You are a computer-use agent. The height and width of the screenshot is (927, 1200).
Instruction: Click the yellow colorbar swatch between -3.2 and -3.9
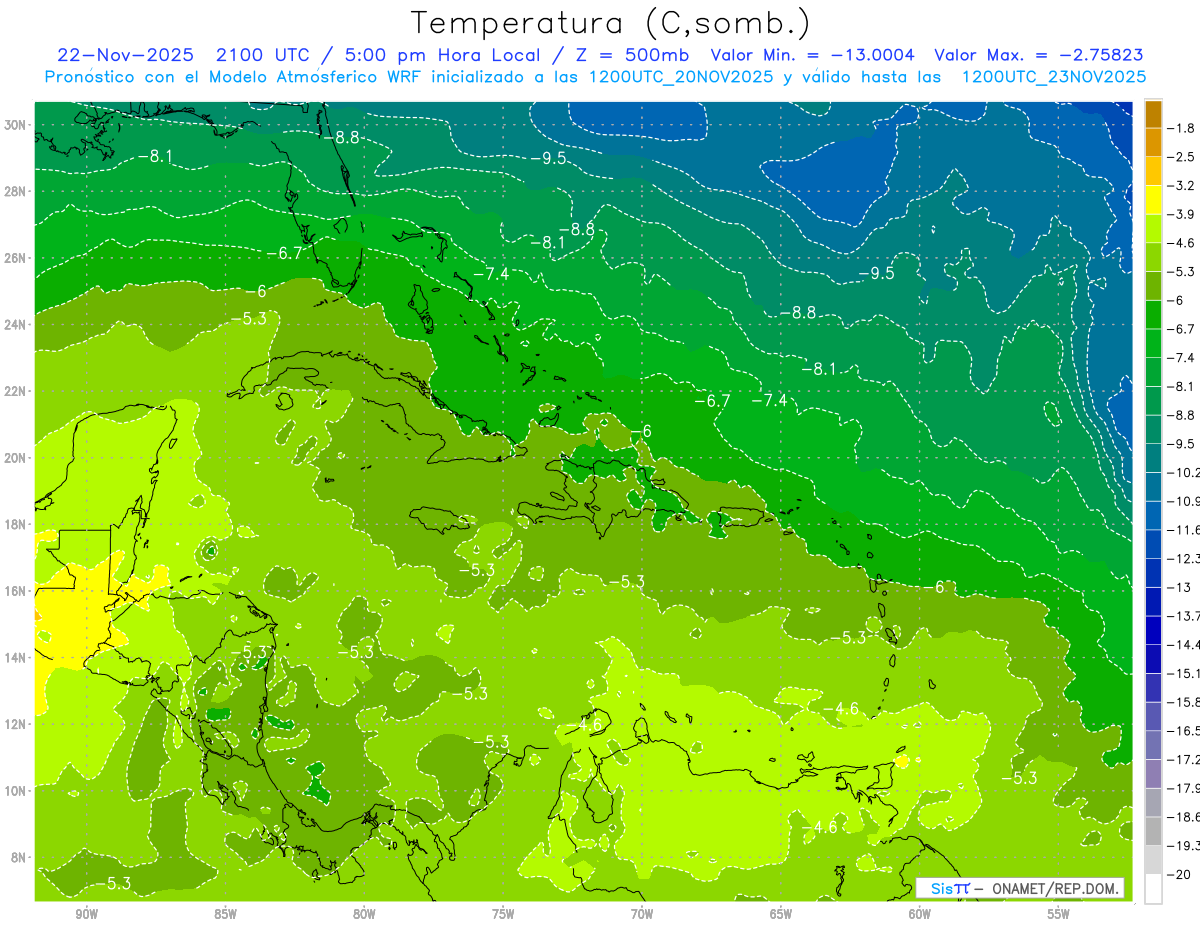(1153, 200)
